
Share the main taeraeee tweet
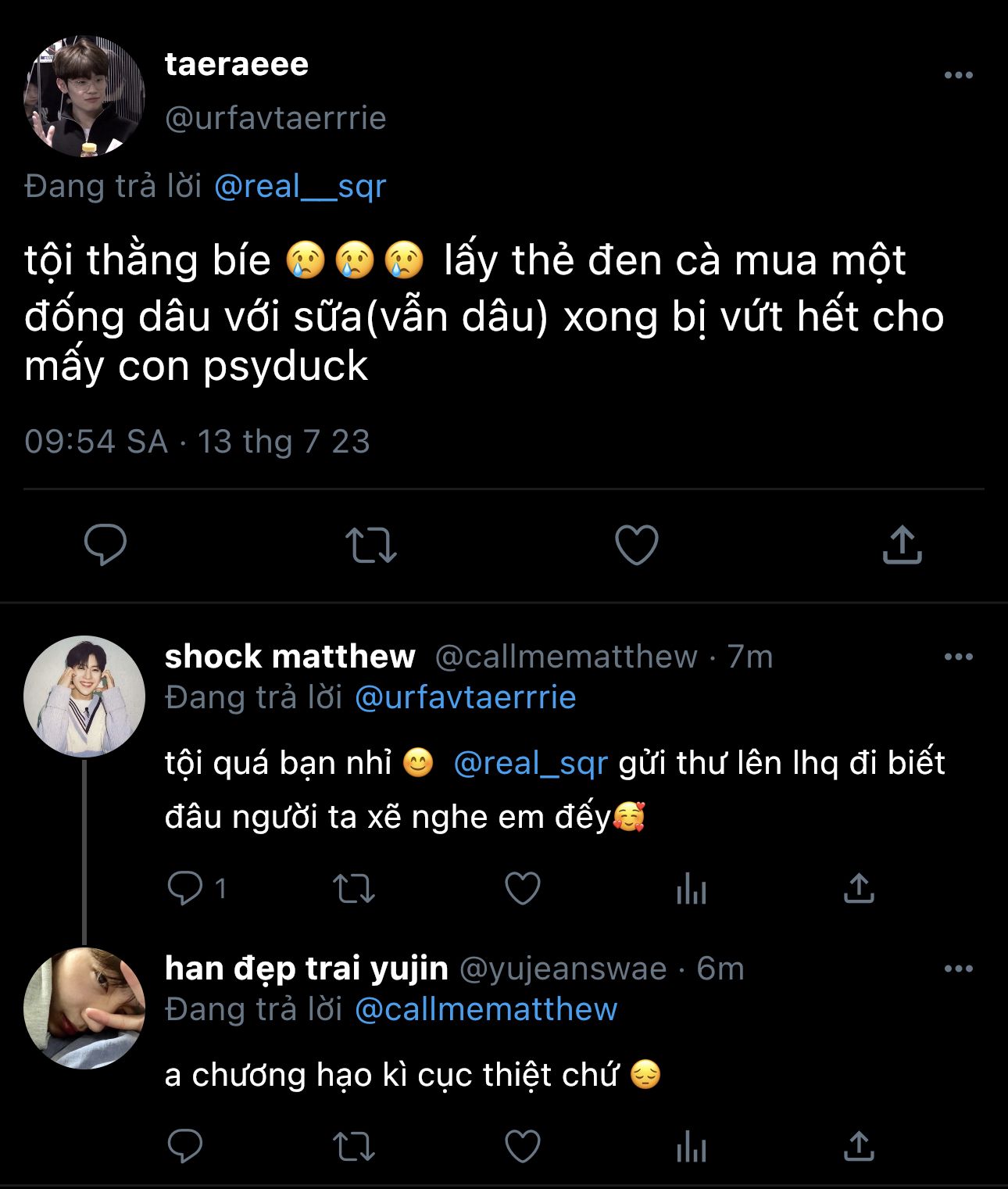click(903, 545)
